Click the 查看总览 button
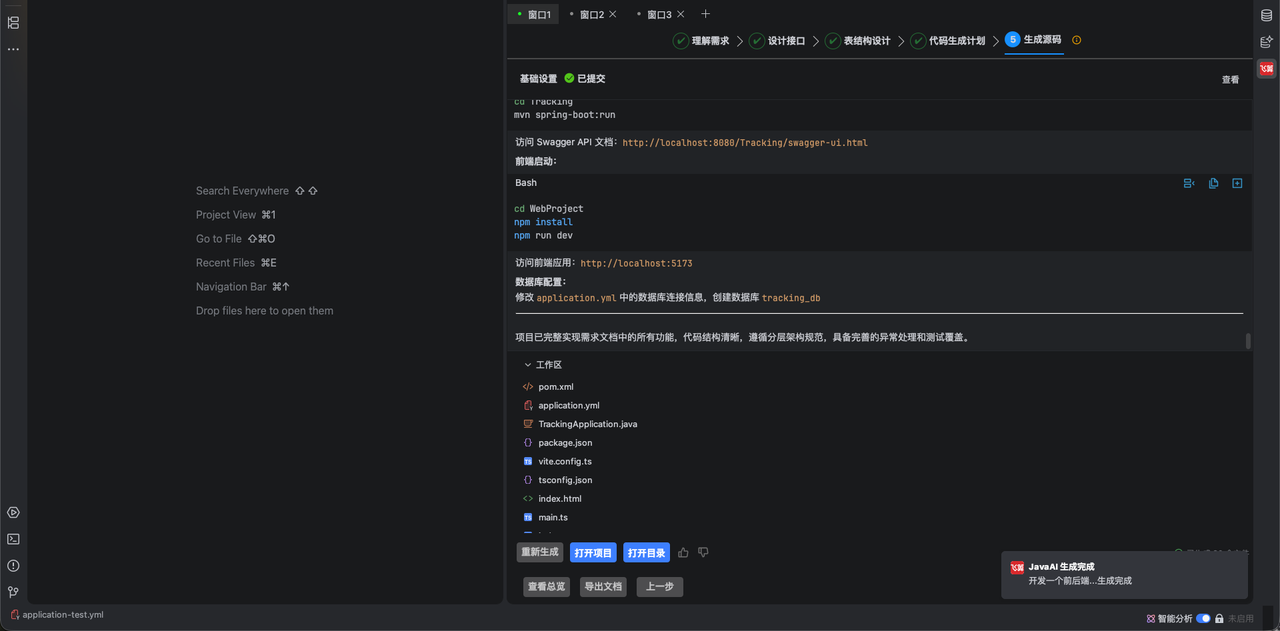 pyautogui.click(x=546, y=587)
